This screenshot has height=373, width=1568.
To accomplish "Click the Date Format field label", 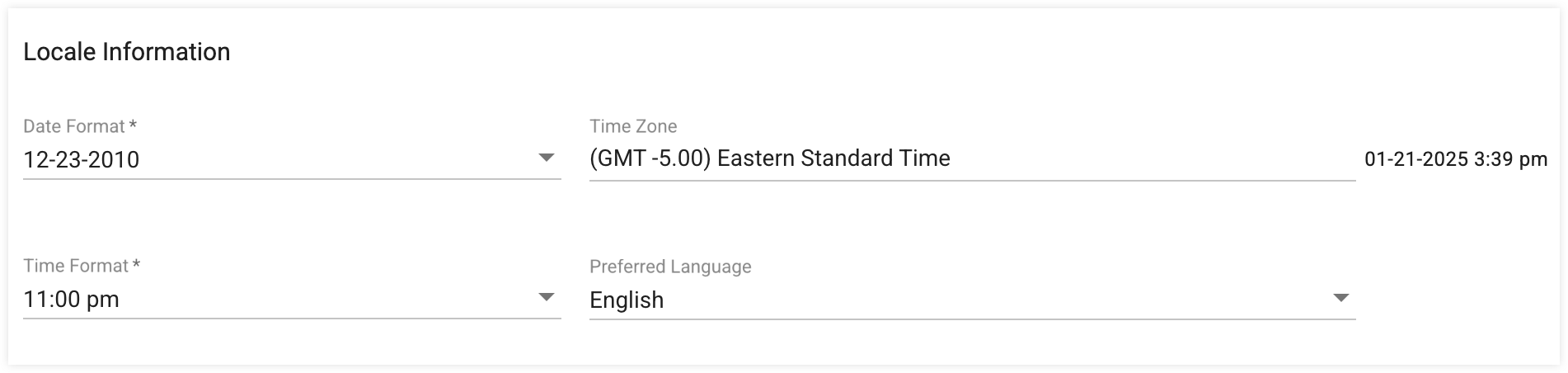I will pyautogui.click(x=74, y=126).
